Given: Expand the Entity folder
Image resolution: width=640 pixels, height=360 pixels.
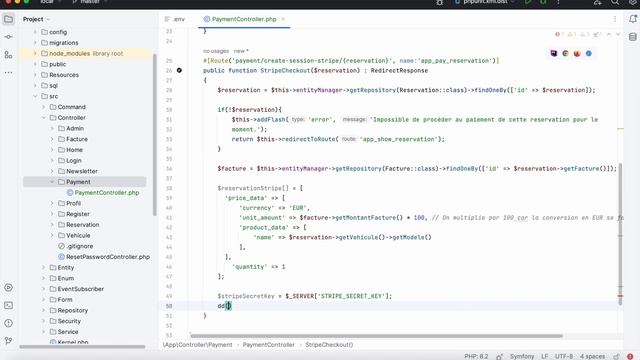Looking at the screenshot, I should click(44, 267).
